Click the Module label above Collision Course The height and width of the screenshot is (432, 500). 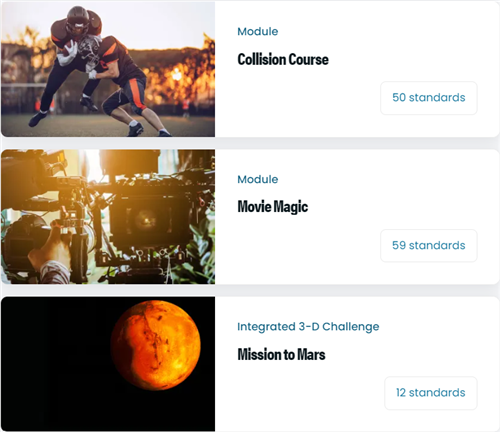pyautogui.click(x=258, y=32)
